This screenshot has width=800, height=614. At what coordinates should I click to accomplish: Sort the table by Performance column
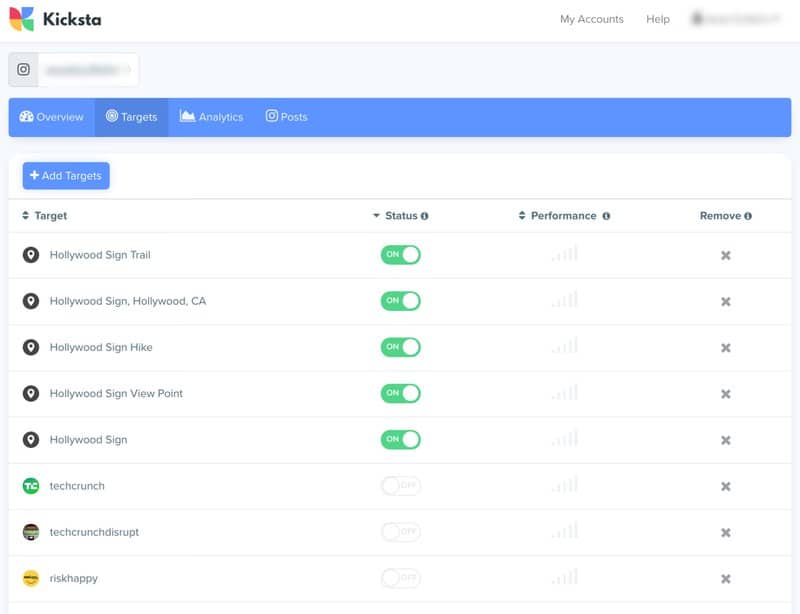point(557,216)
